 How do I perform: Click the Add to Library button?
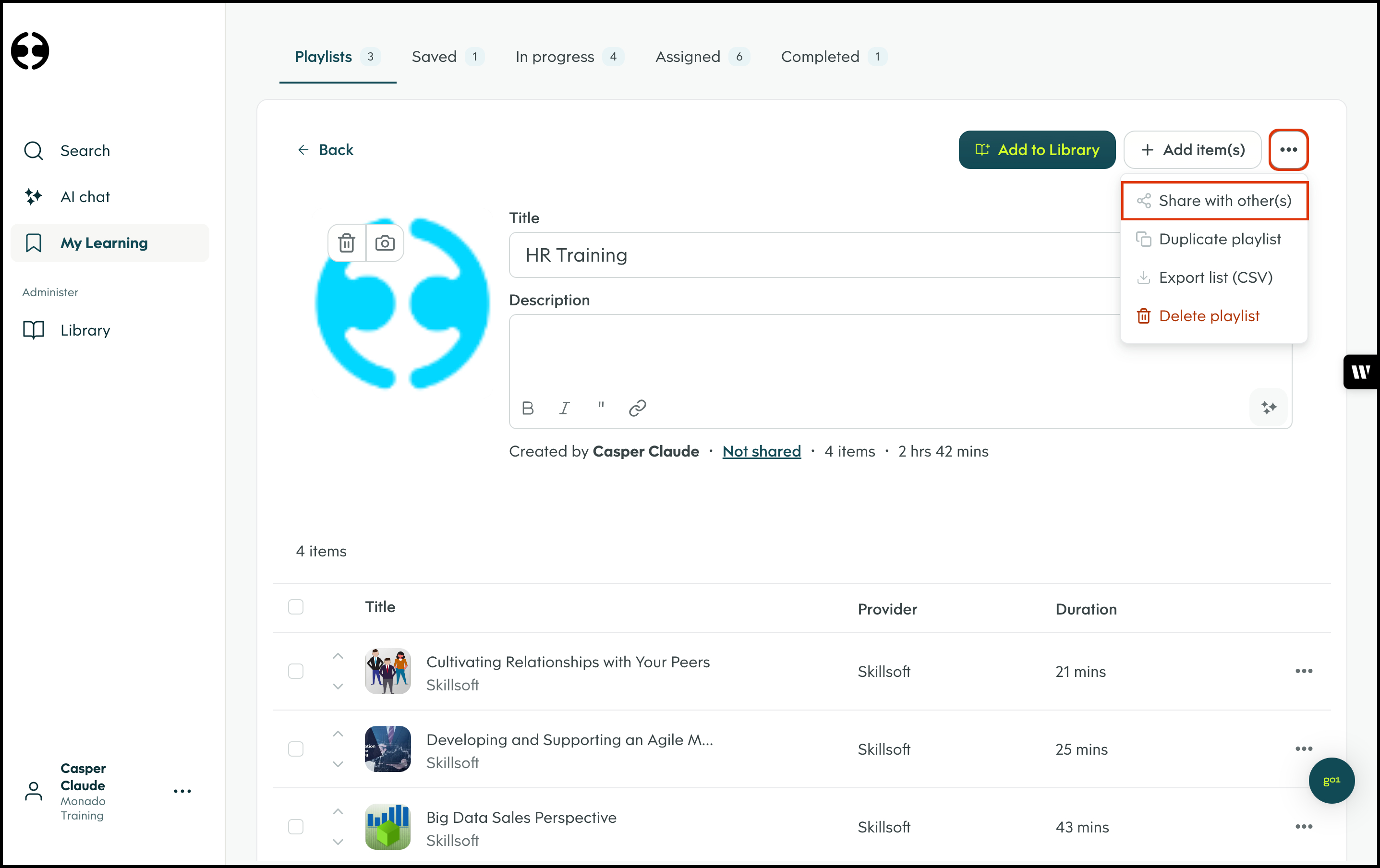click(x=1037, y=150)
